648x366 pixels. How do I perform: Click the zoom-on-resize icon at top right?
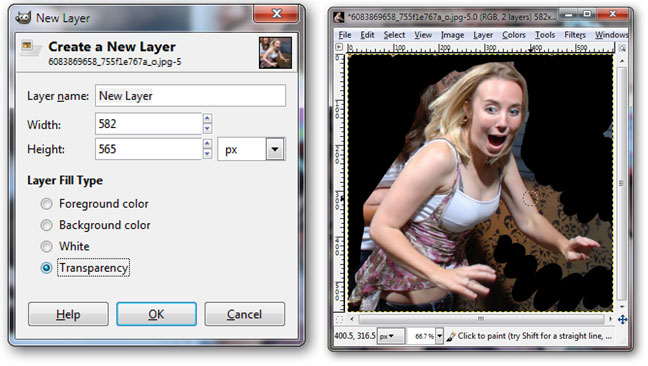622,48
